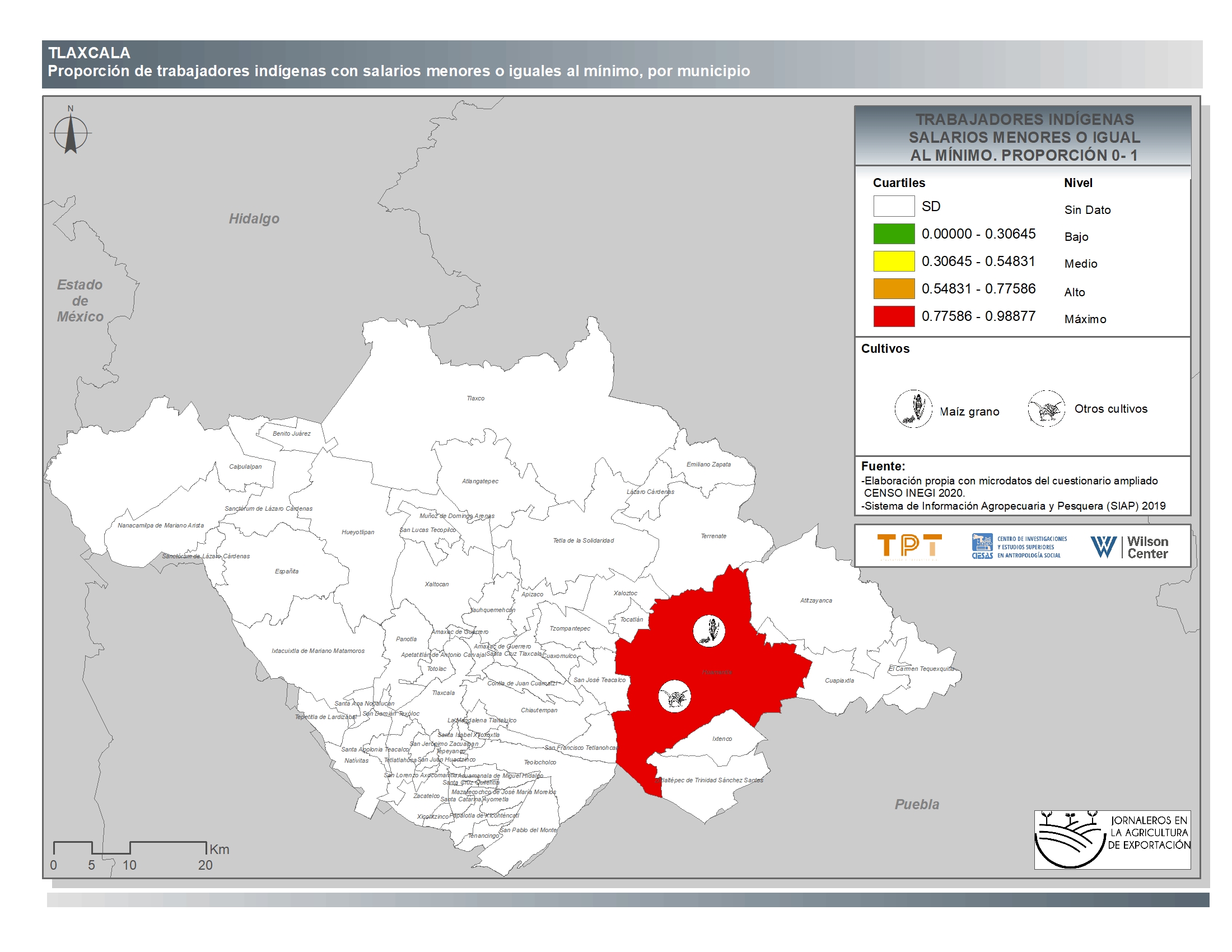Click the Tlaxco municipality label
This screenshot has height=952, width=1232.
[475, 399]
